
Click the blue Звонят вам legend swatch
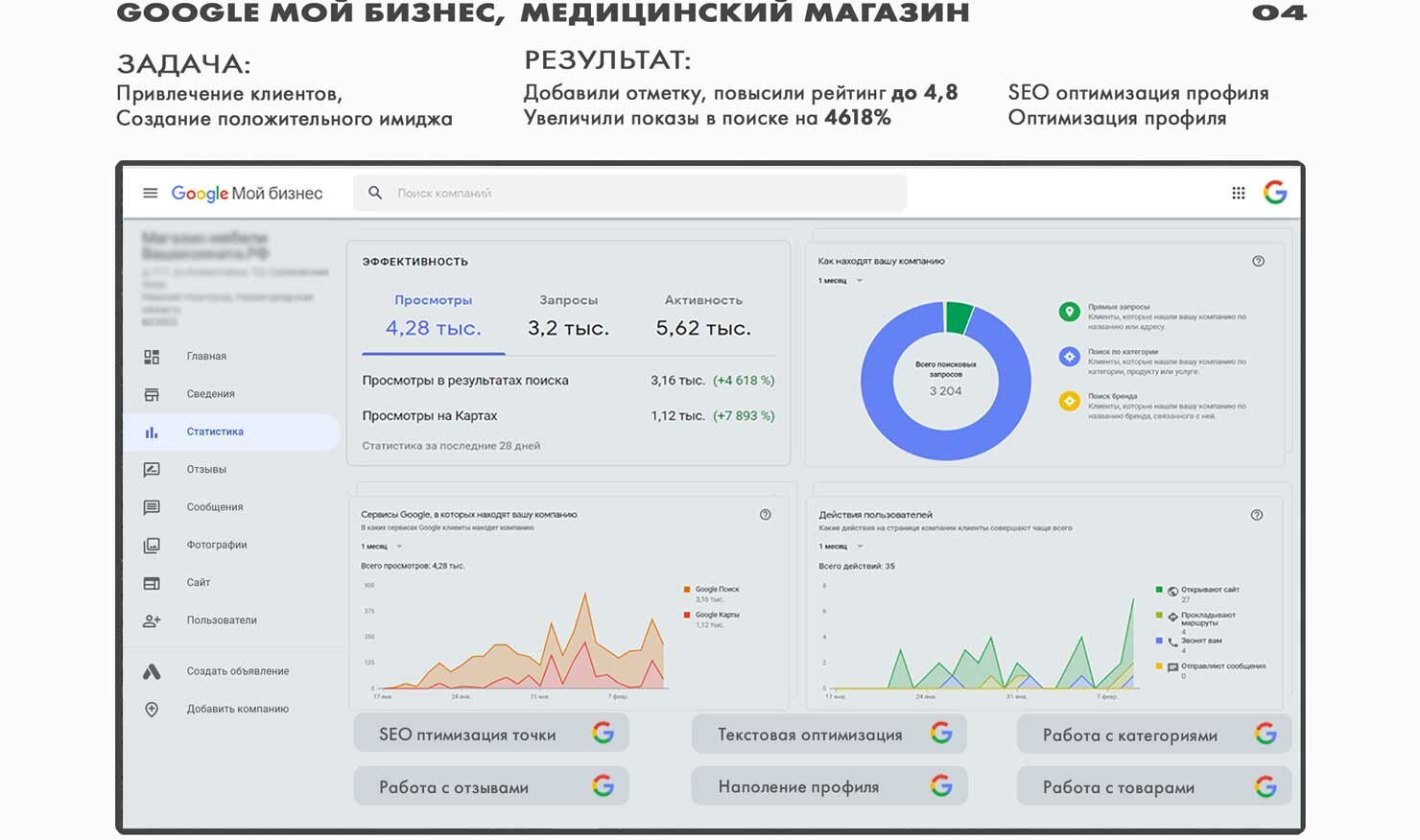tap(1159, 641)
